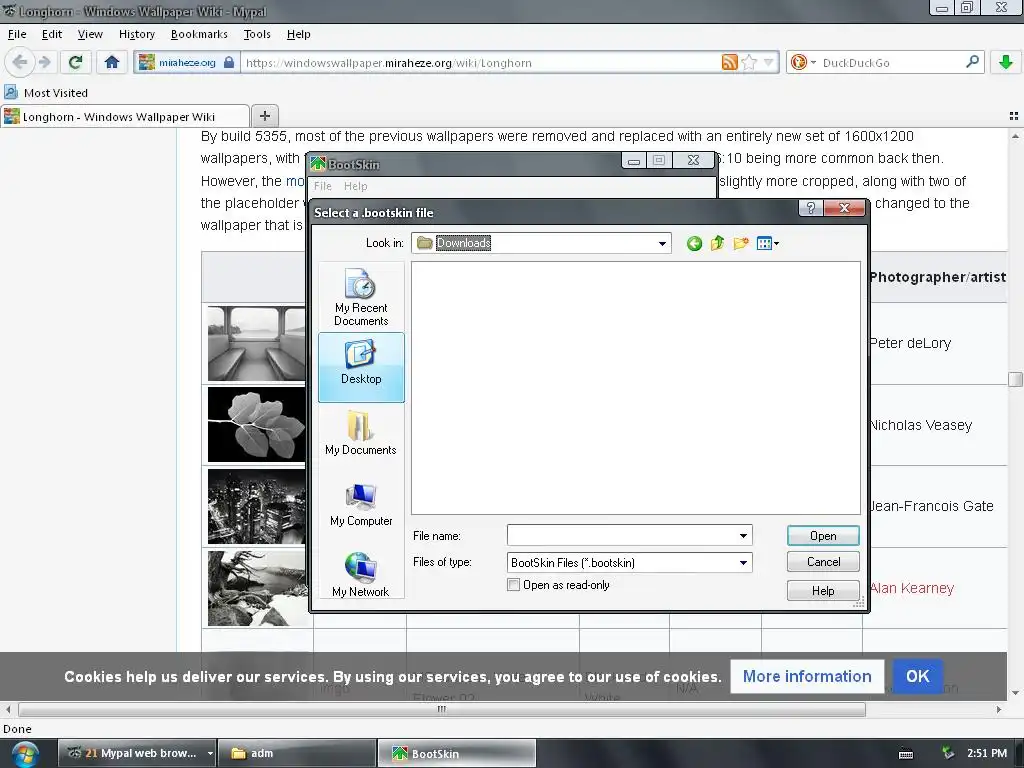Click the 2:51 PM taskbar clock
1024x768 pixels.
point(987,753)
